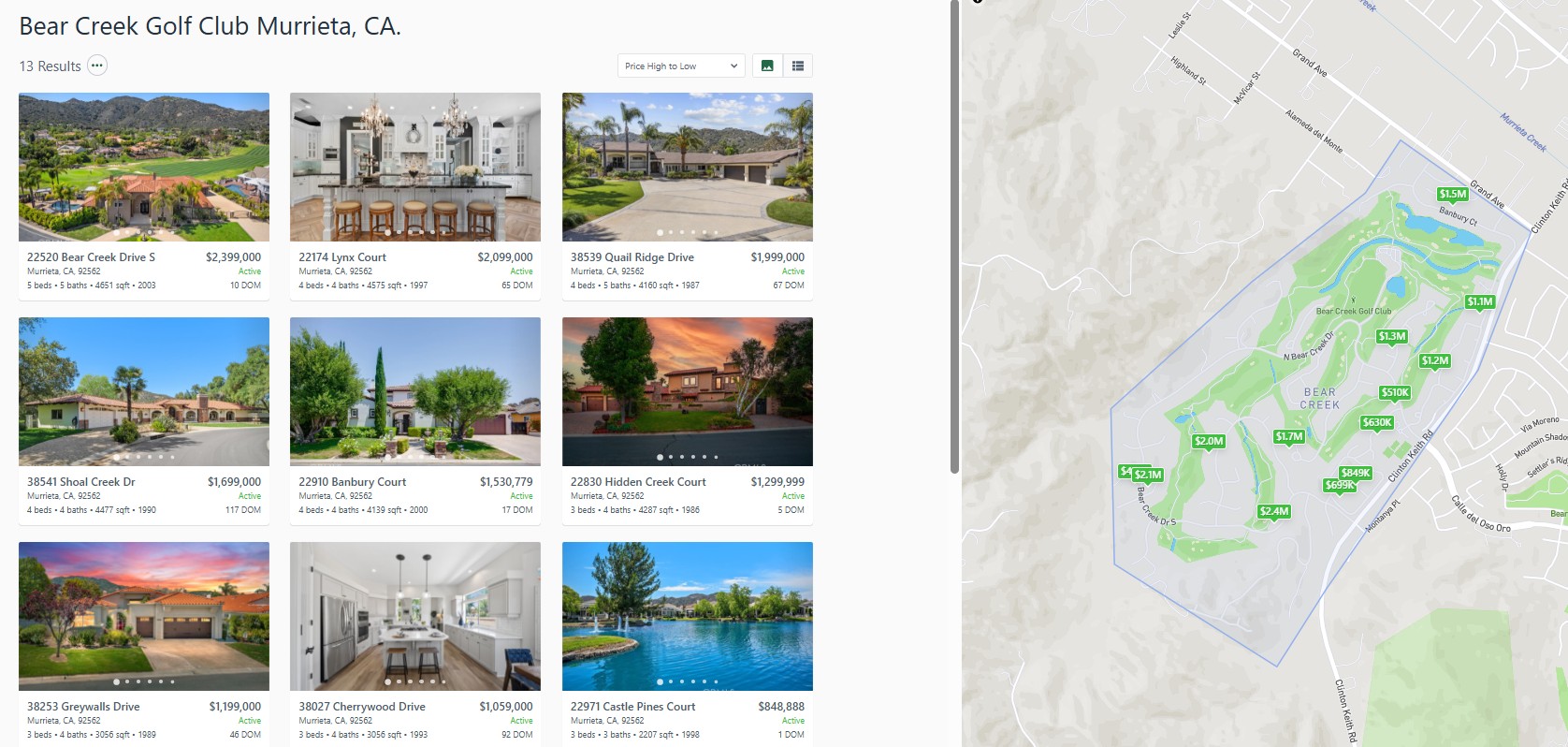This screenshot has width=1568, height=747.
Task: Click the $1.5M map marker near Banbury Ct
Action: 1452,195
